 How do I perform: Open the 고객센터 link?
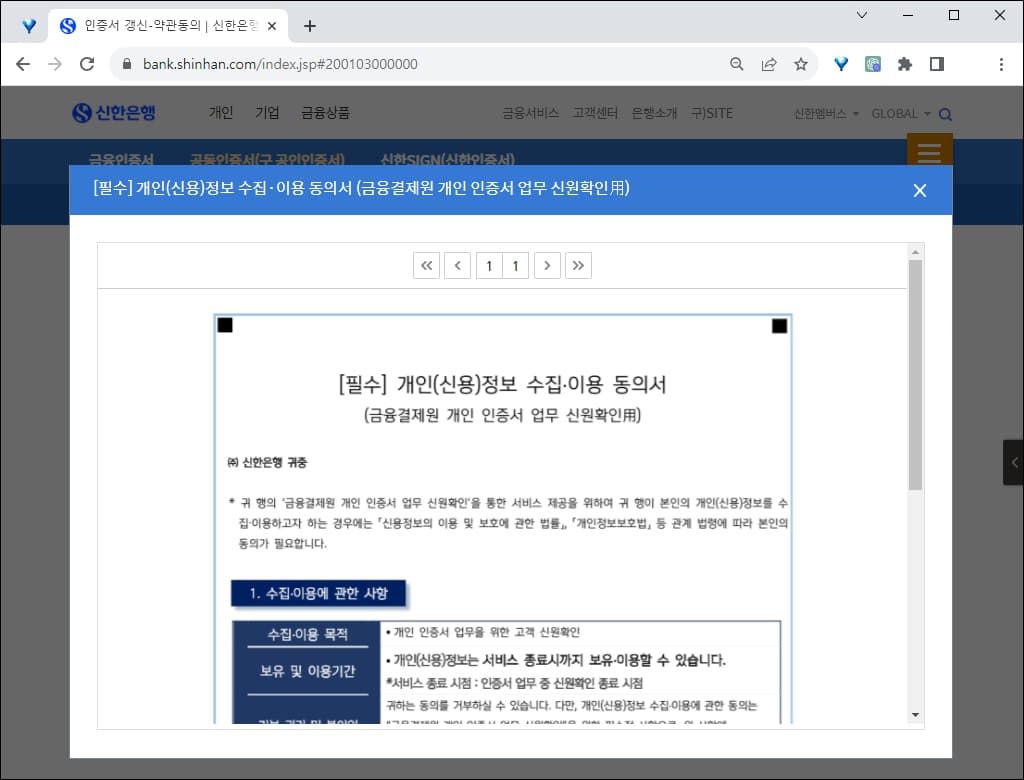[595, 113]
